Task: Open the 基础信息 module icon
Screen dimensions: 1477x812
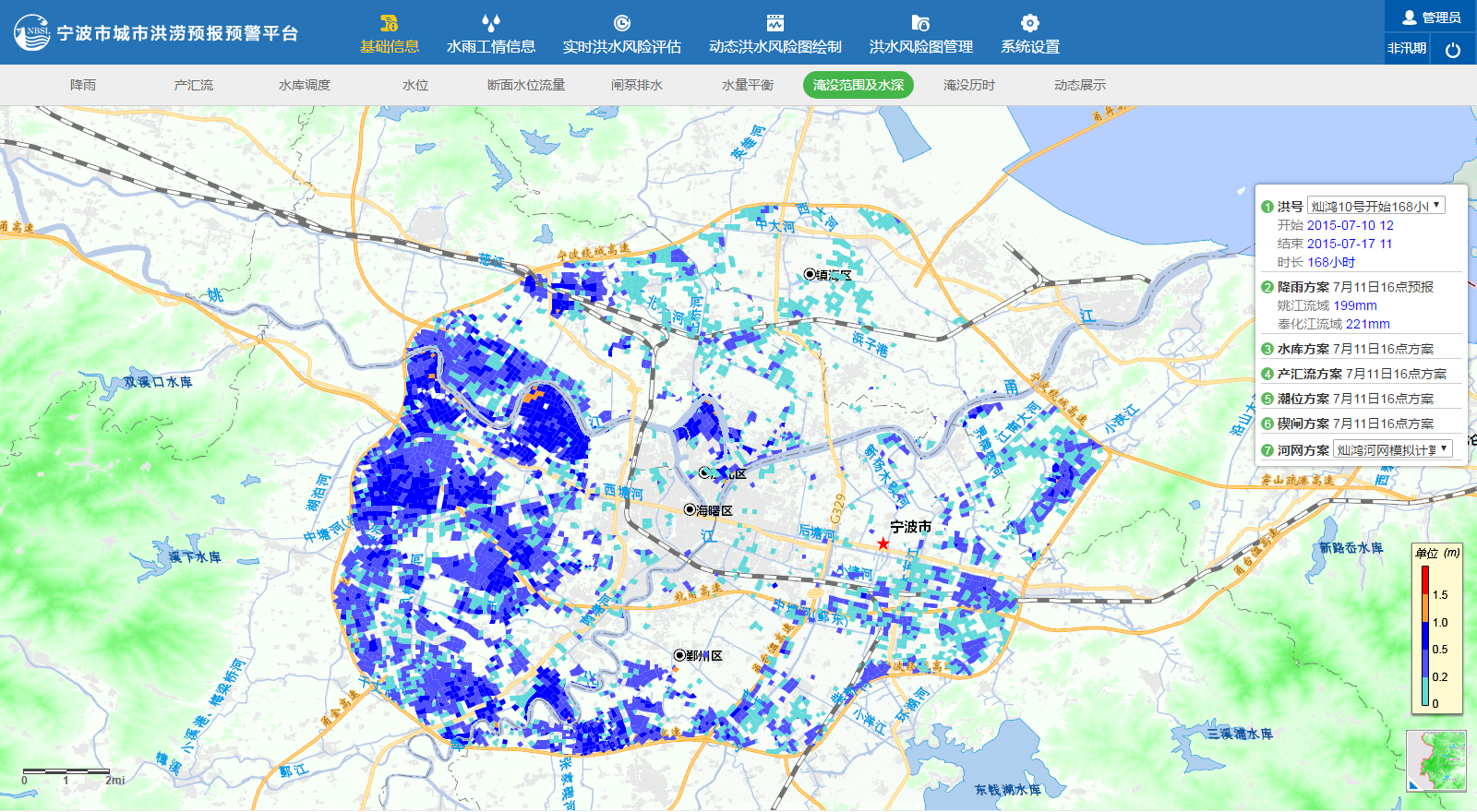Action: [389, 24]
